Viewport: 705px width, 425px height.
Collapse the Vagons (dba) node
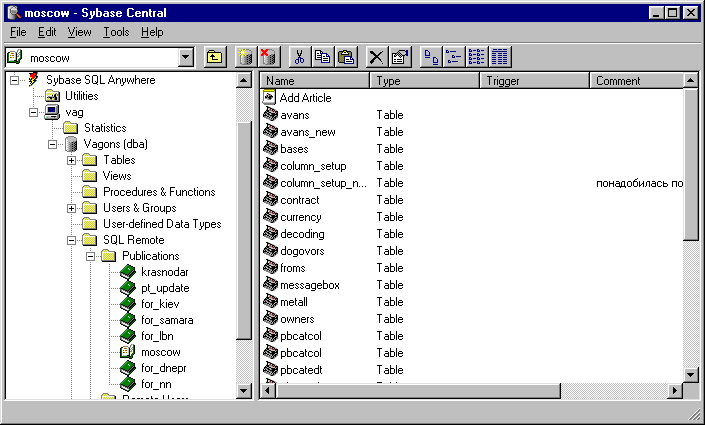(x=53, y=144)
